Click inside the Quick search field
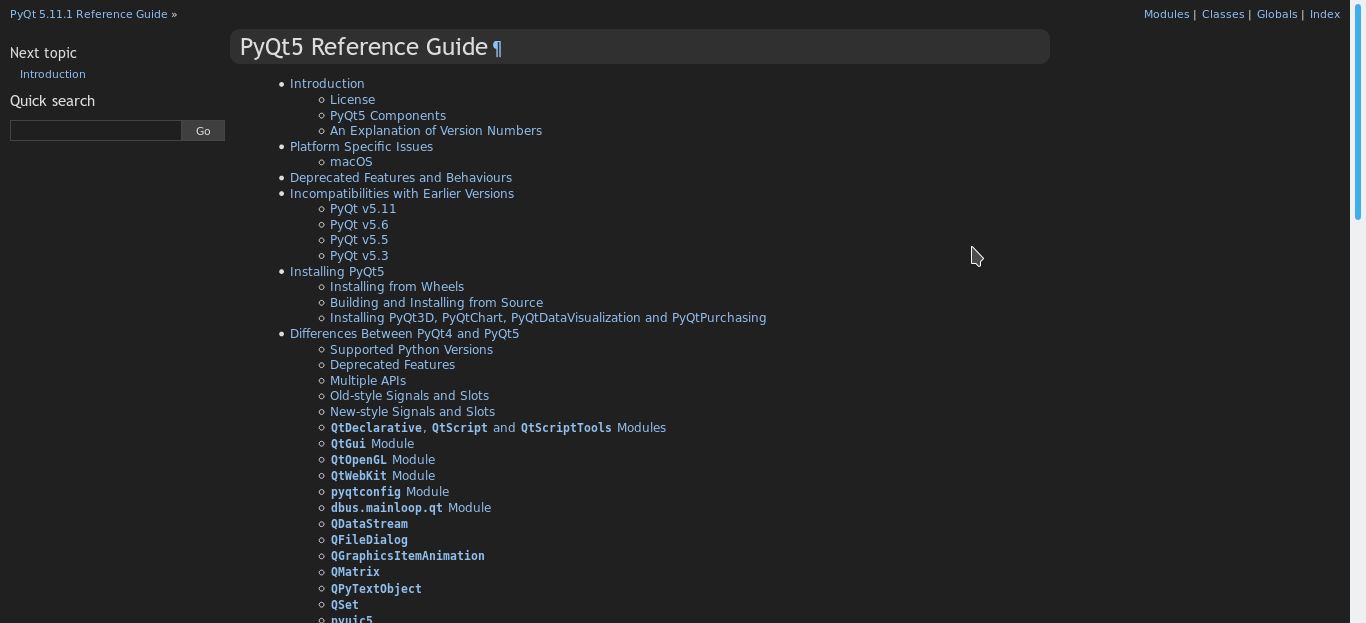Image resolution: width=1366 pixels, height=623 pixels. (95, 130)
